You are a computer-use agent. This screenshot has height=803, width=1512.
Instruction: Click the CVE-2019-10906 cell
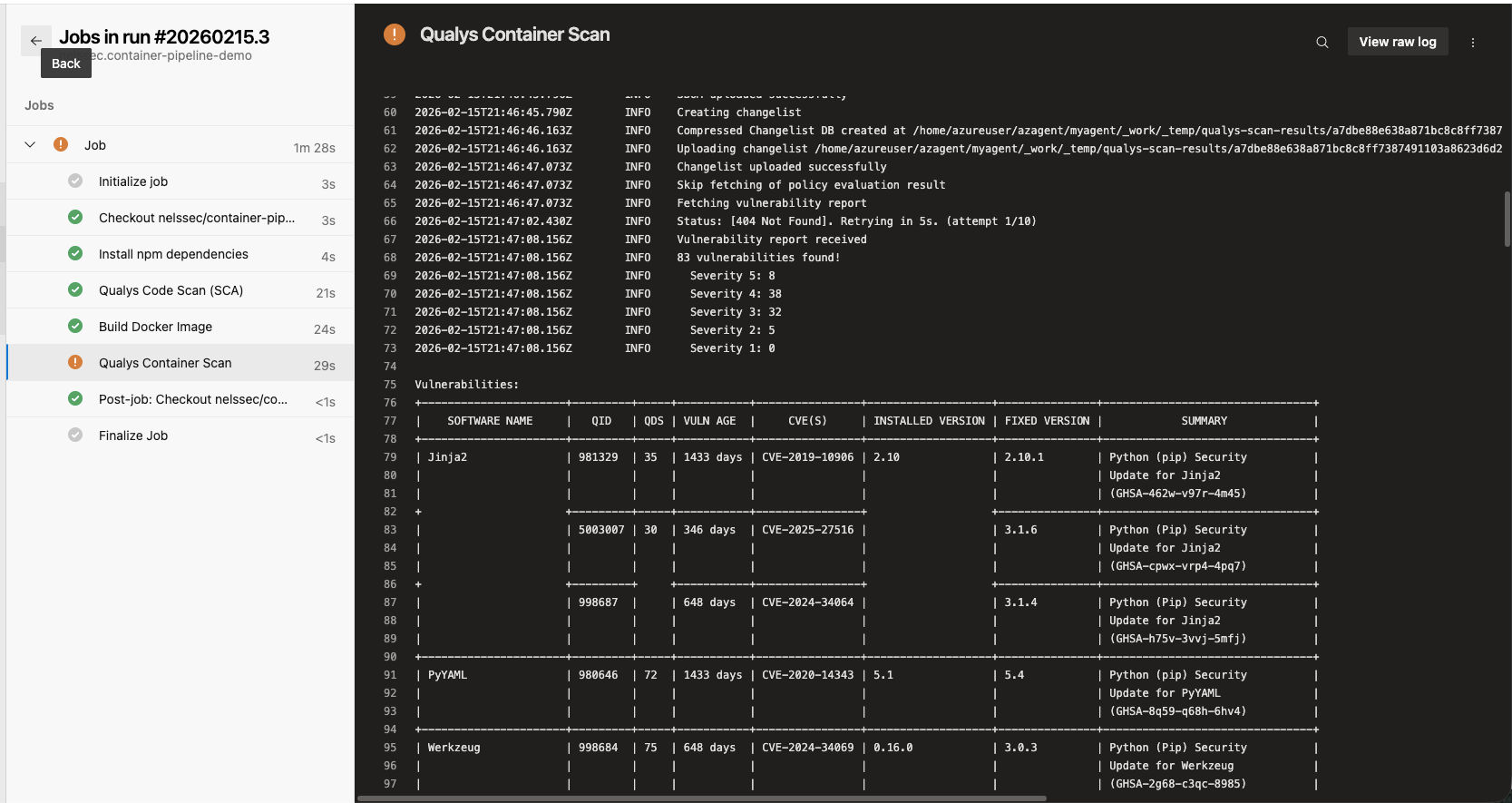coord(807,457)
